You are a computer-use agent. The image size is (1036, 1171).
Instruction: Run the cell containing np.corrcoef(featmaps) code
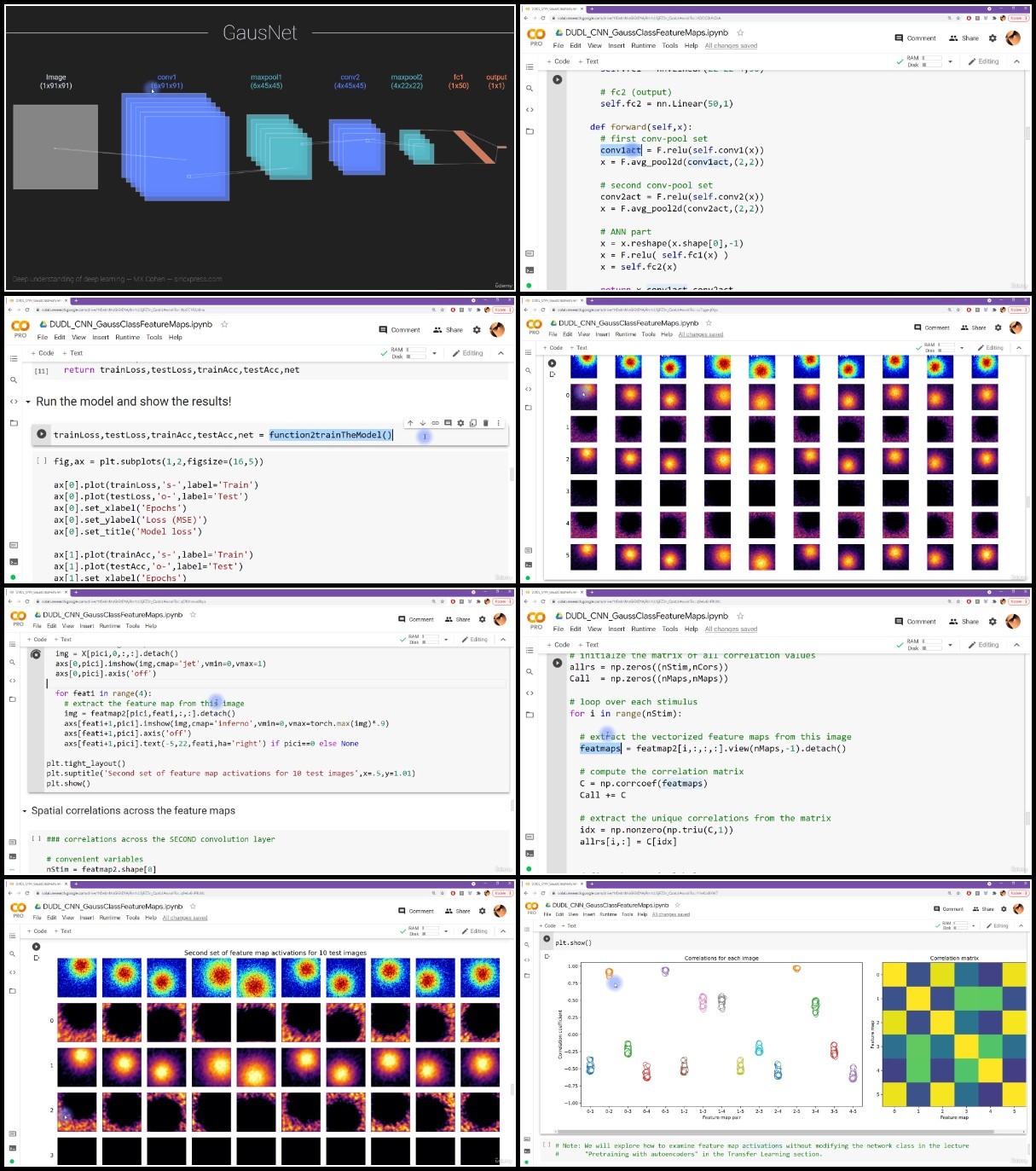(x=557, y=663)
